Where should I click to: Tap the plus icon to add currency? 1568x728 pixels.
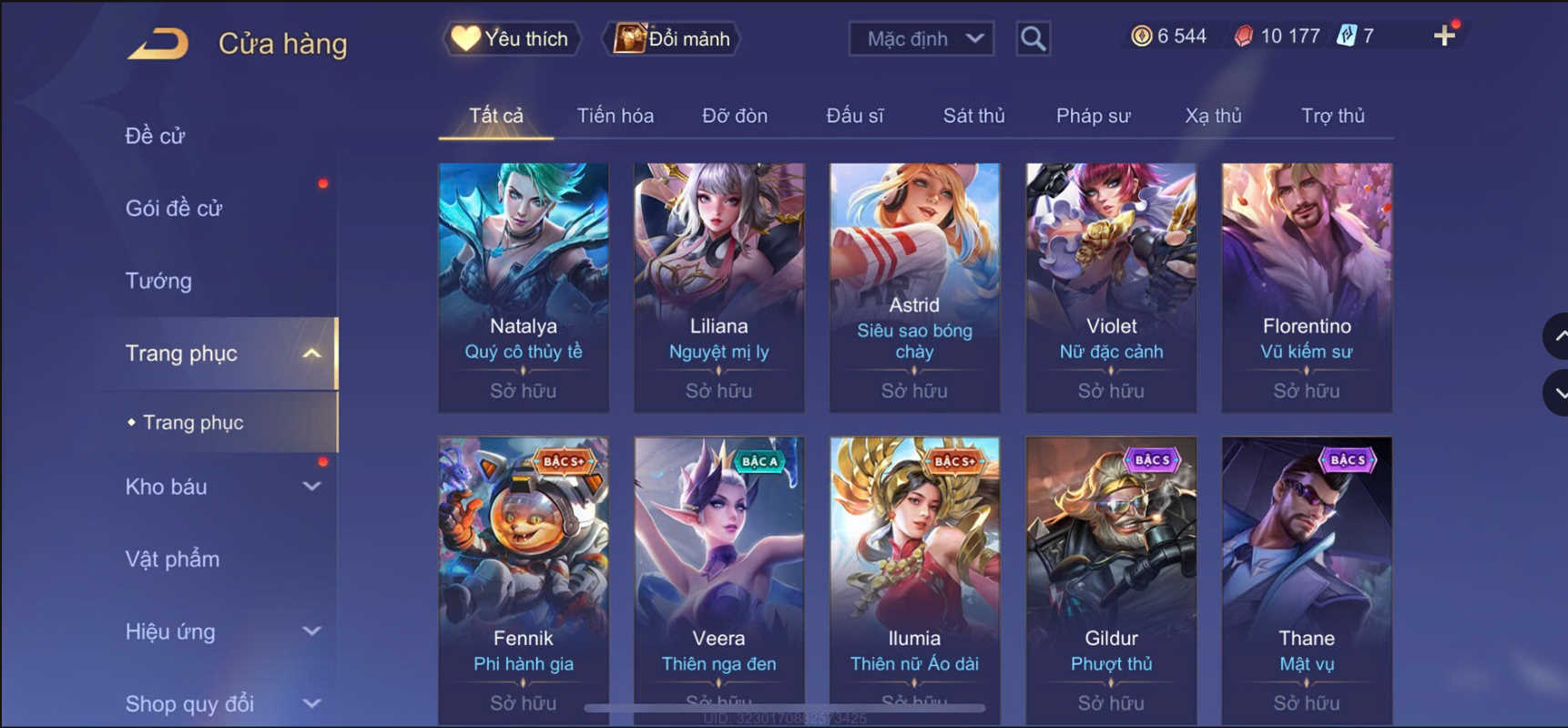click(x=1444, y=36)
